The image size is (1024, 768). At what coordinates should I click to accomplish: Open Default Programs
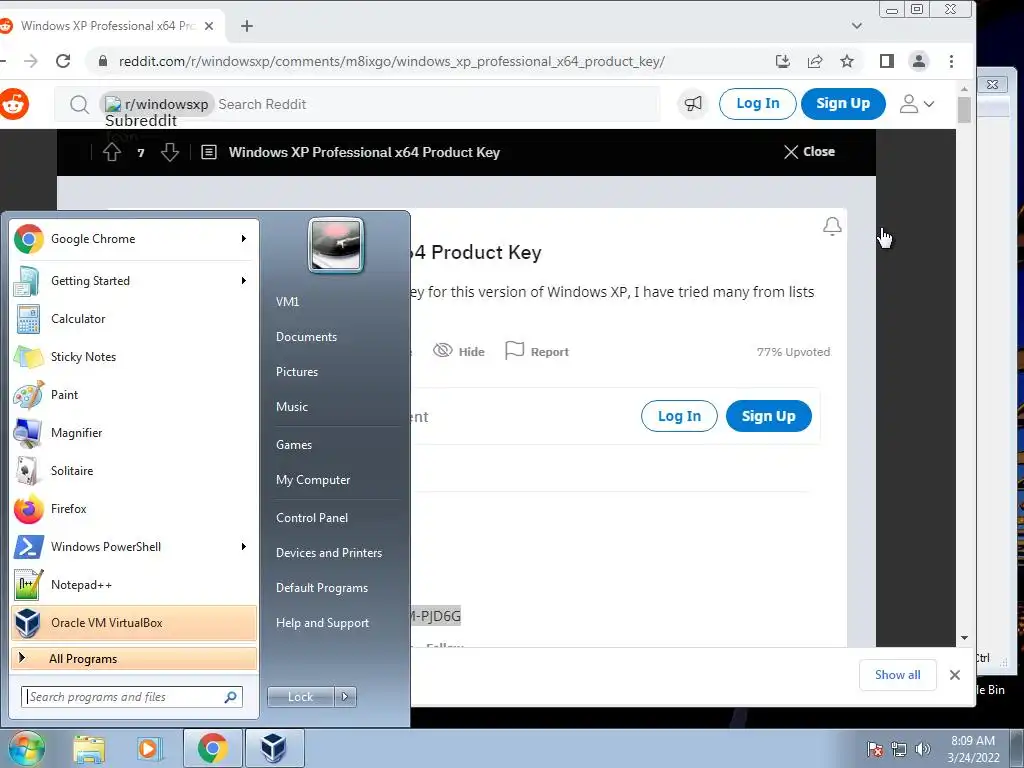322,588
